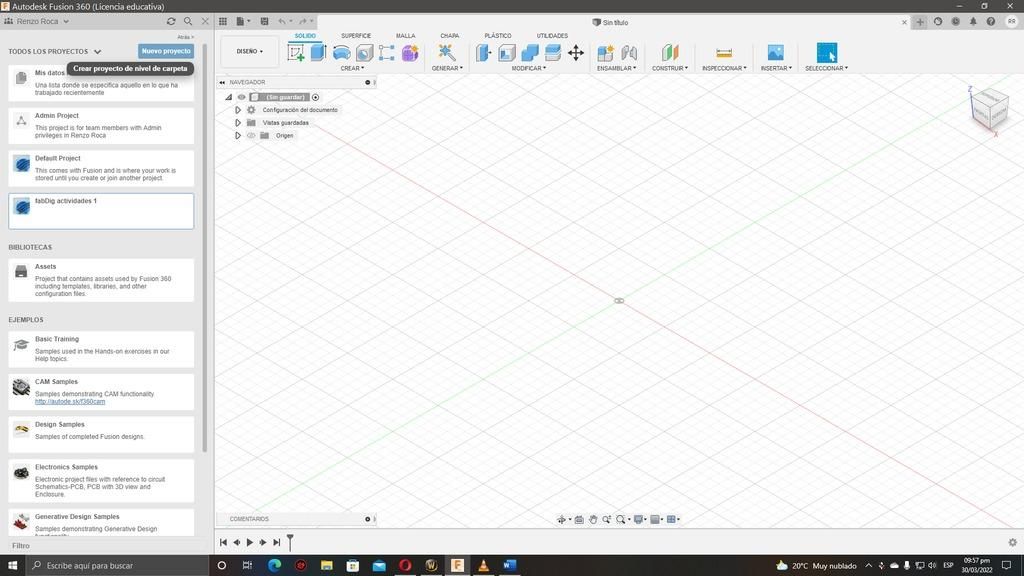Open the CREAR dropdown menu
The width and height of the screenshot is (1024, 576).
click(352, 68)
